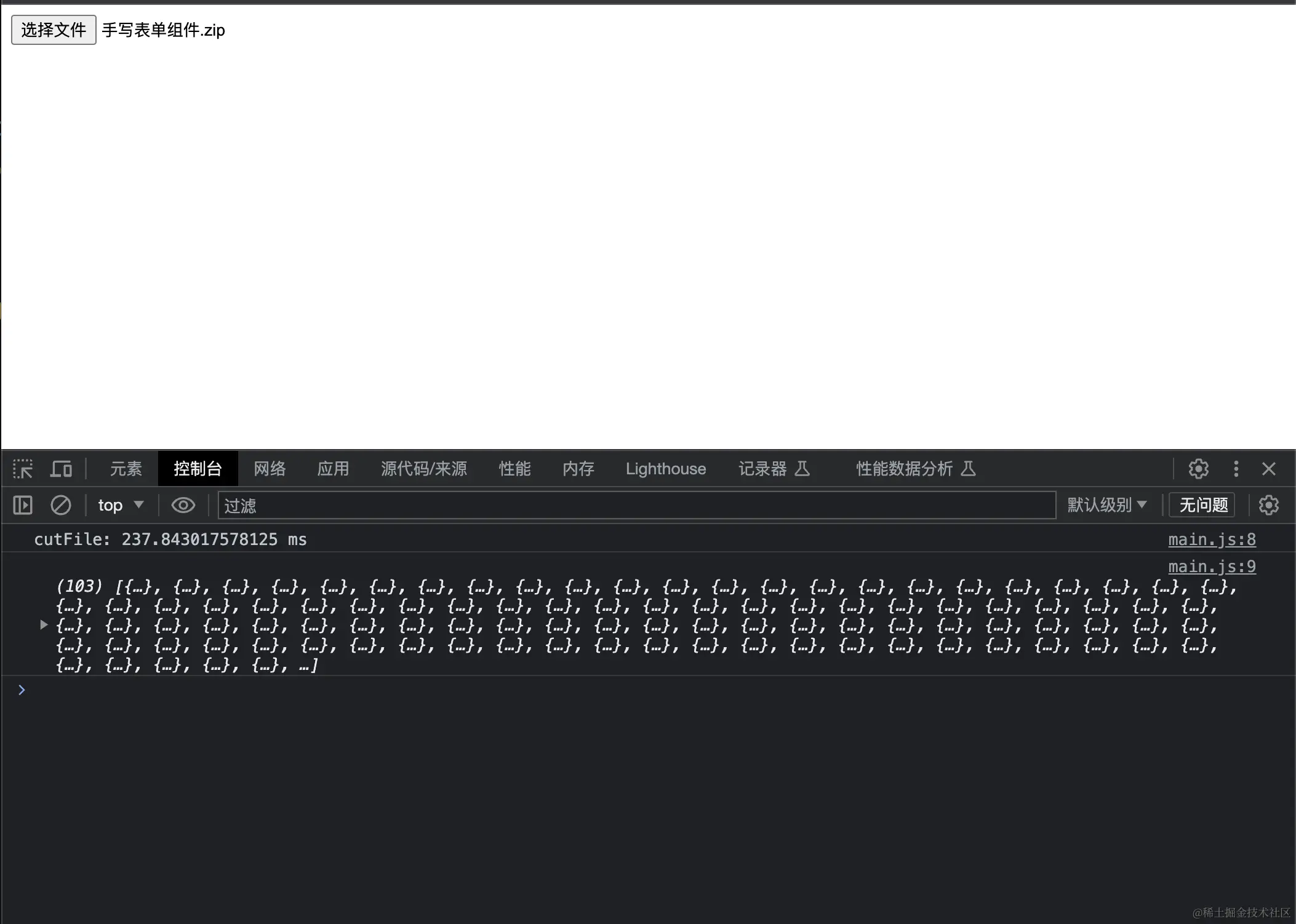Clear the console output

tap(61, 505)
